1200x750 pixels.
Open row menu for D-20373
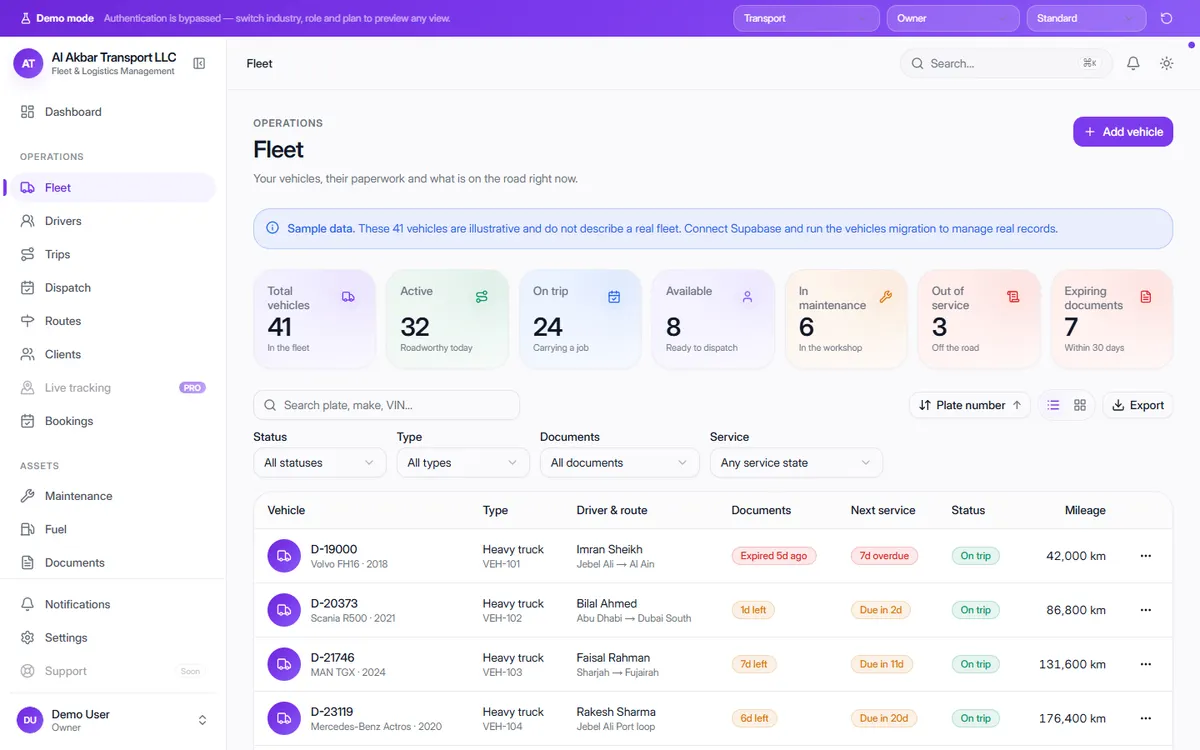pyautogui.click(x=1146, y=610)
